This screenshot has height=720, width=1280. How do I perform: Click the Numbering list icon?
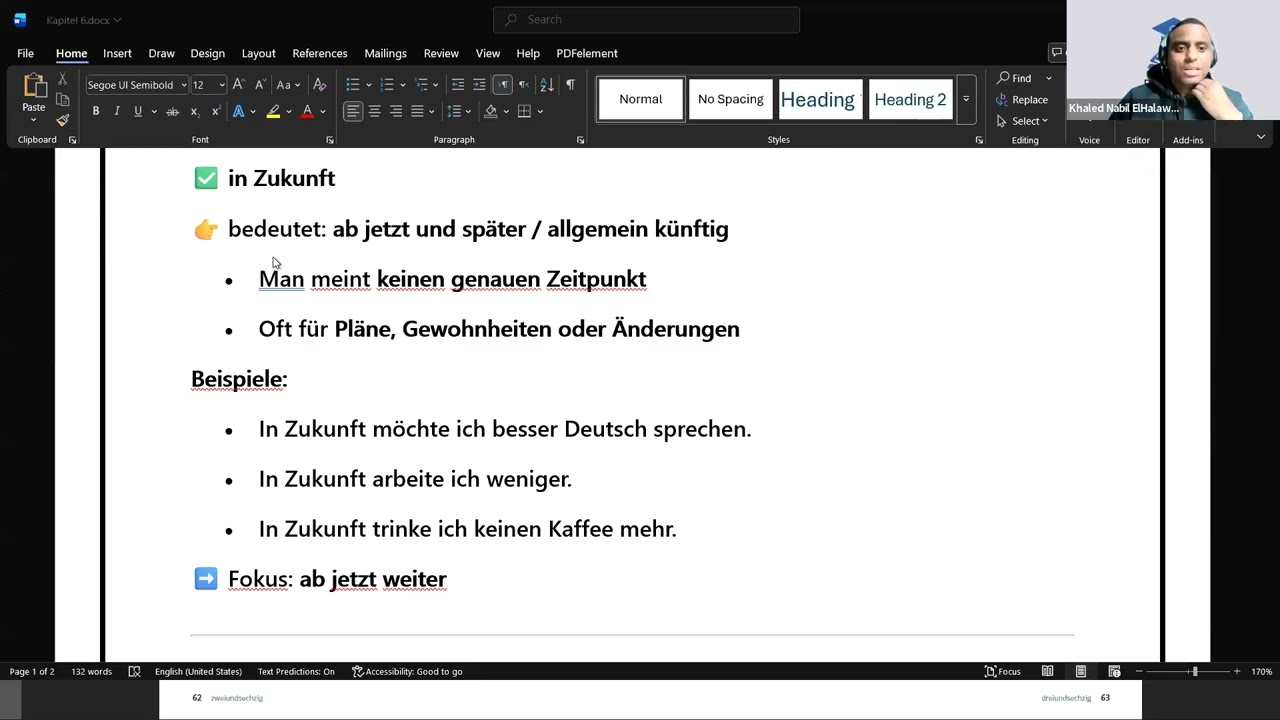click(x=387, y=85)
